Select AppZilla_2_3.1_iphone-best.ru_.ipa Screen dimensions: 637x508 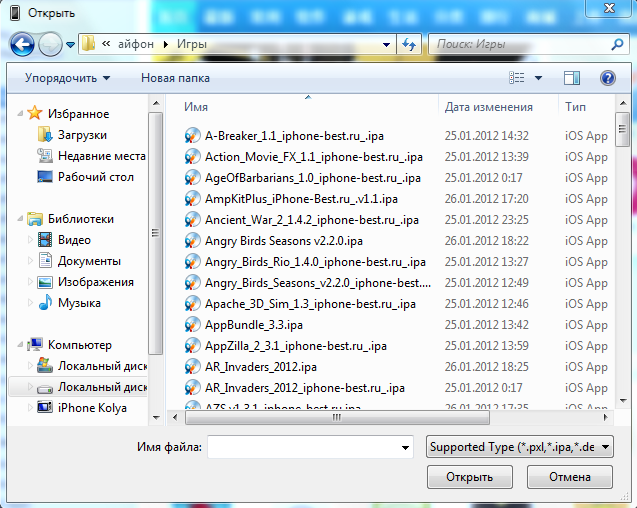tap(296, 346)
